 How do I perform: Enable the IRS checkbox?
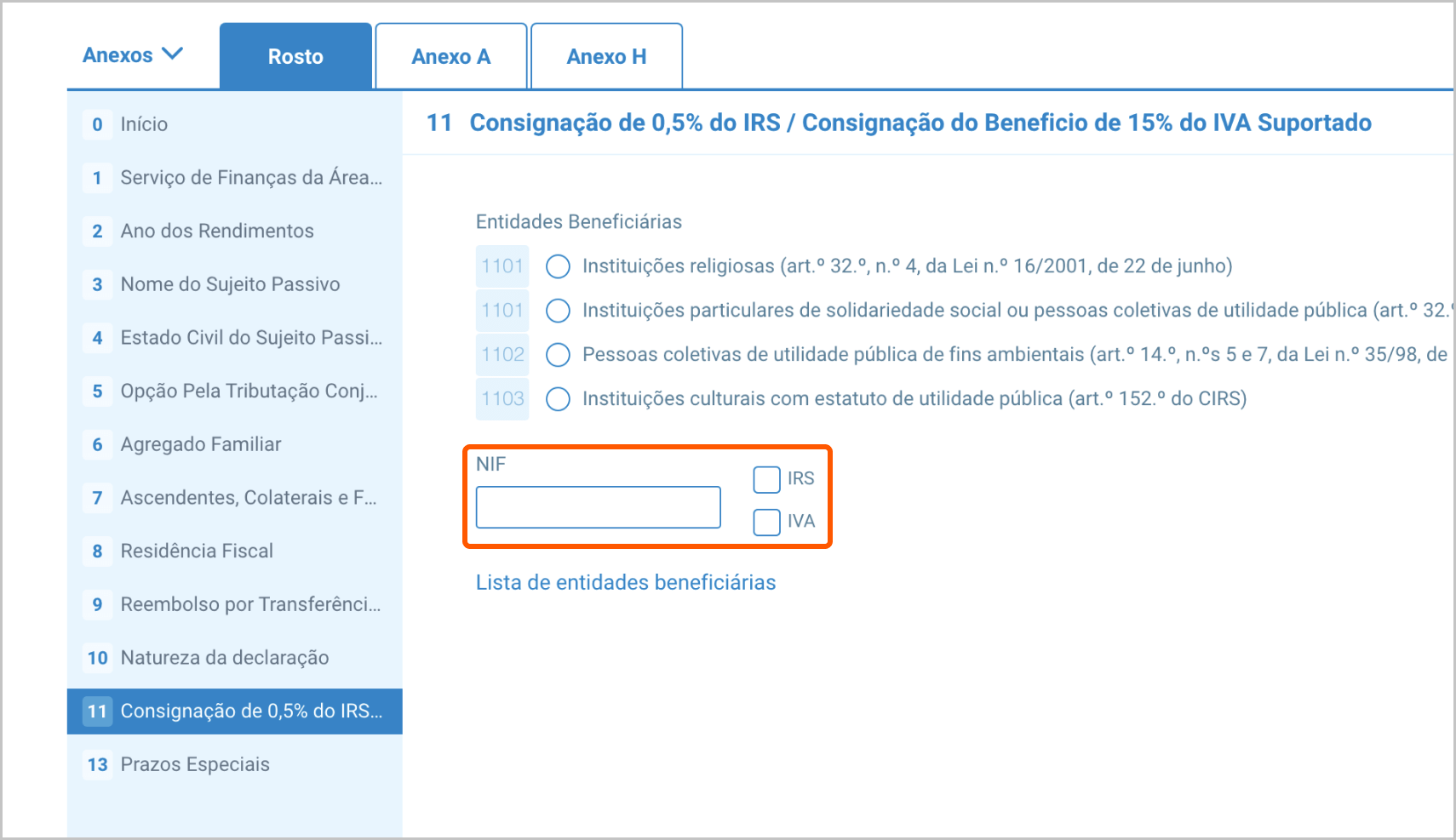pyautogui.click(x=766, y=479)
